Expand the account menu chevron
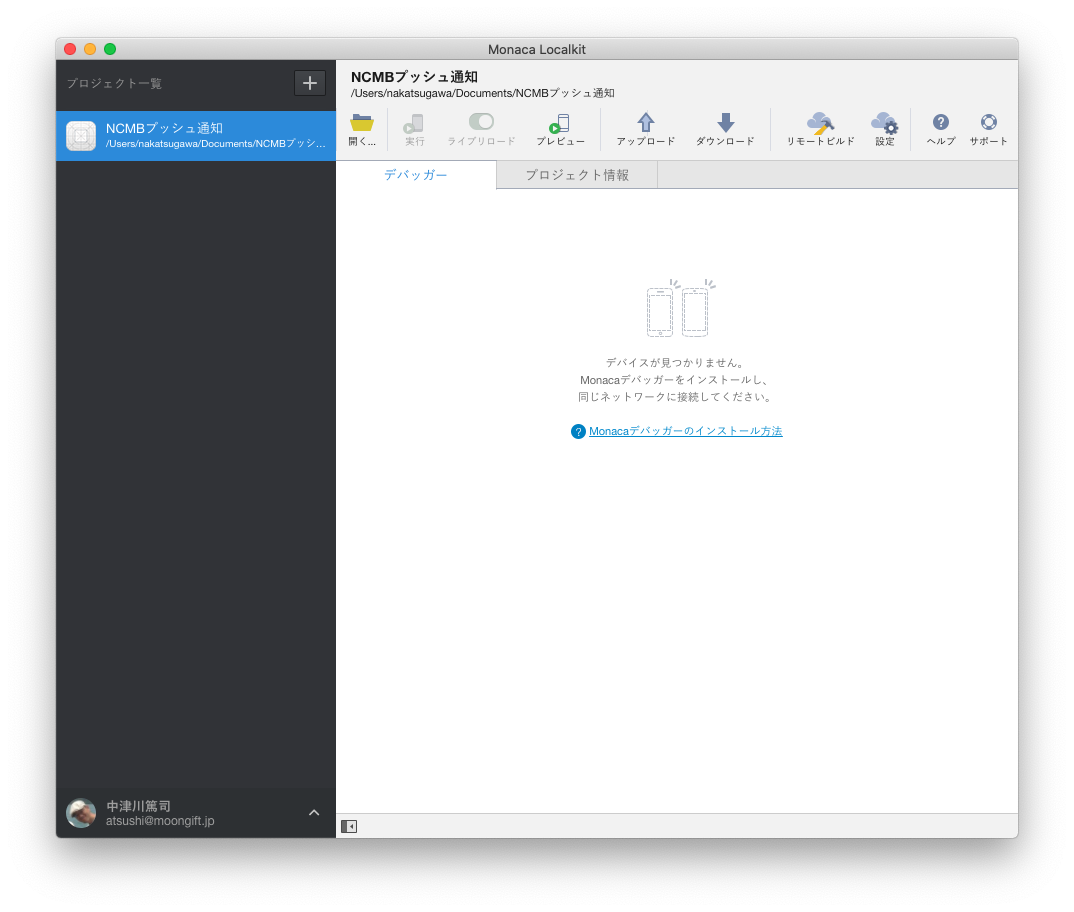The width and height of the screenshot is (1074, 912). pos(314,813)
